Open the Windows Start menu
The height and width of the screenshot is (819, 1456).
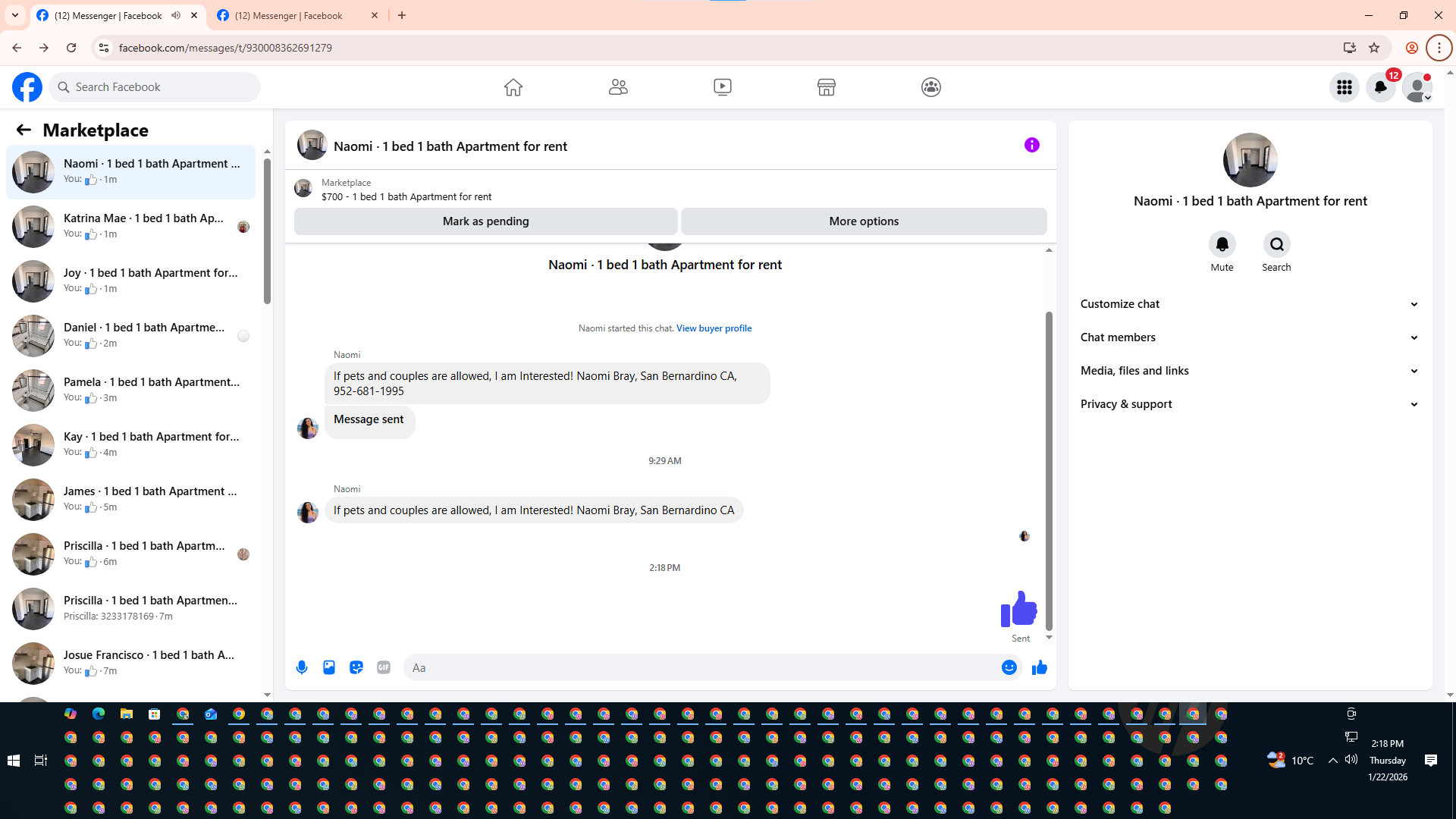[14, 761]
